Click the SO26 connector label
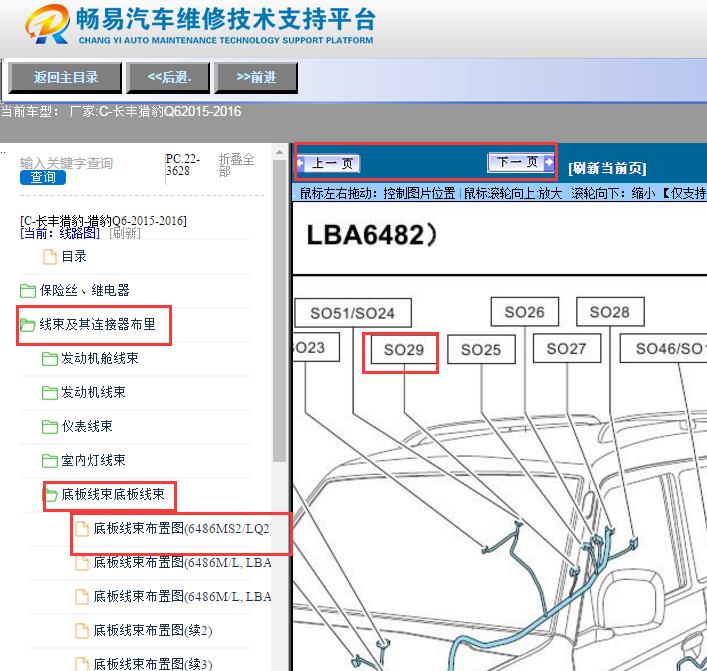Viewport: 707px width, 671px height. (524, 312)
